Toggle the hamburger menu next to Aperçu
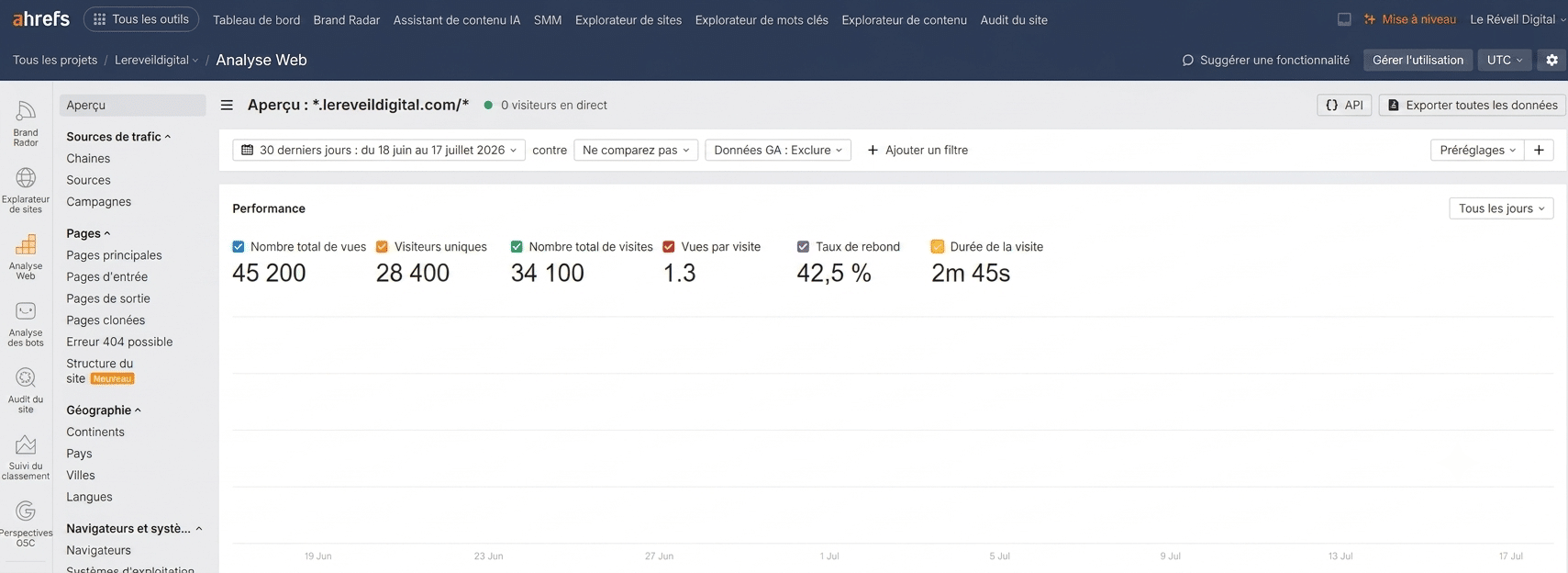1568x573 pixels. pyautogui.click(x=227, y=106)
